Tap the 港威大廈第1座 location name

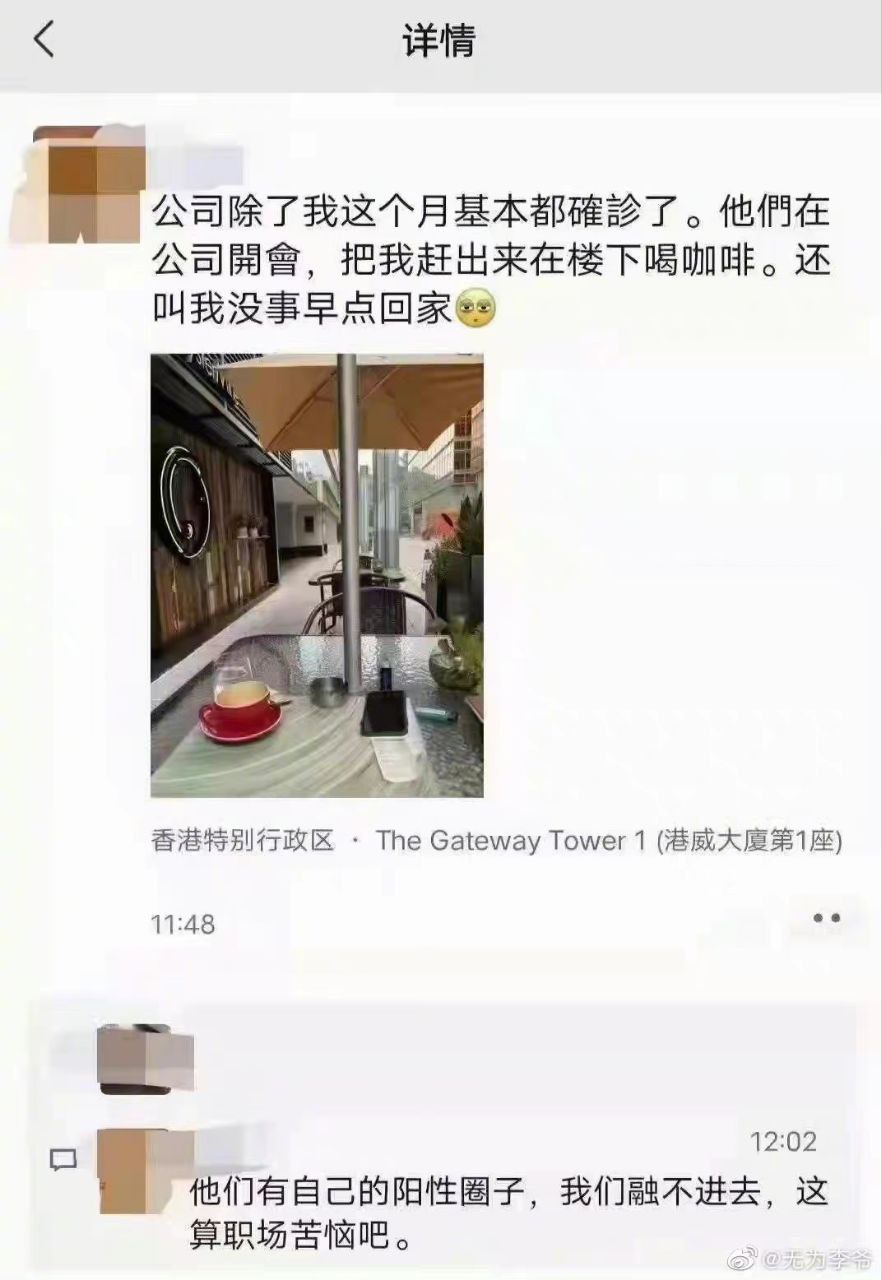750,841
